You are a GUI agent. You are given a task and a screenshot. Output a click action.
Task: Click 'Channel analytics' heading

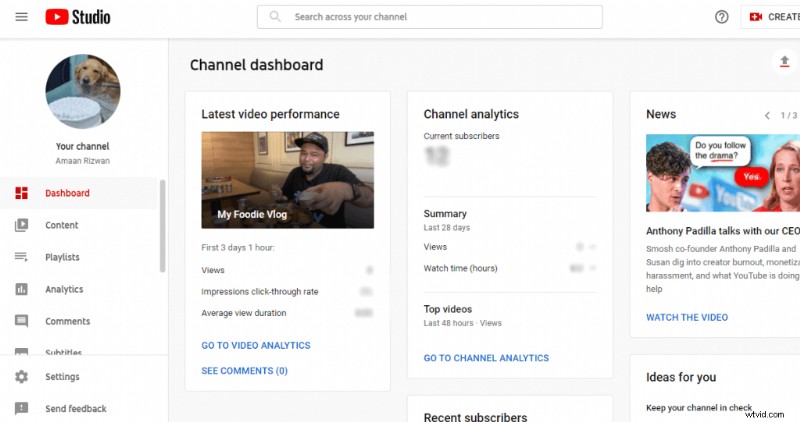(x=471, y=114)
